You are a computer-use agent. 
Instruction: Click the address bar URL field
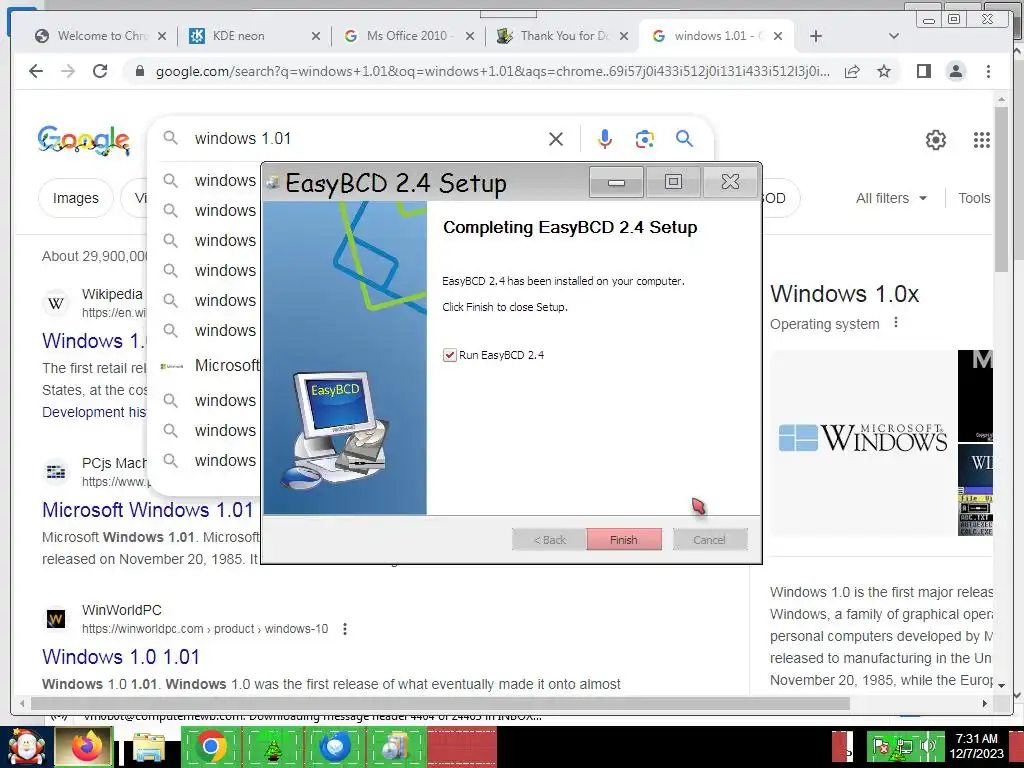[x=492, y=71]
